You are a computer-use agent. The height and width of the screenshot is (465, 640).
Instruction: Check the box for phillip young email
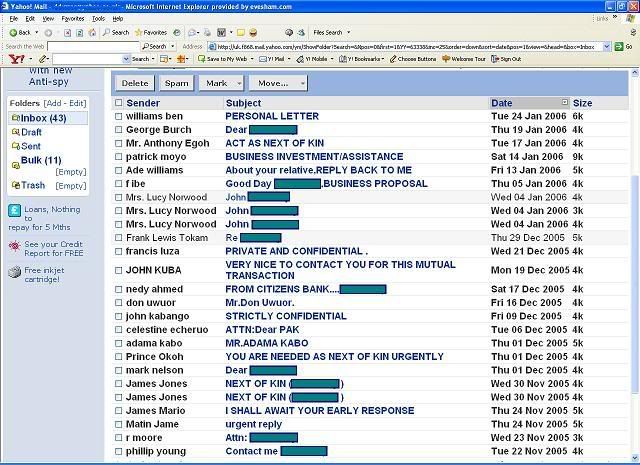pyautogui.click(x=118, y=452)
